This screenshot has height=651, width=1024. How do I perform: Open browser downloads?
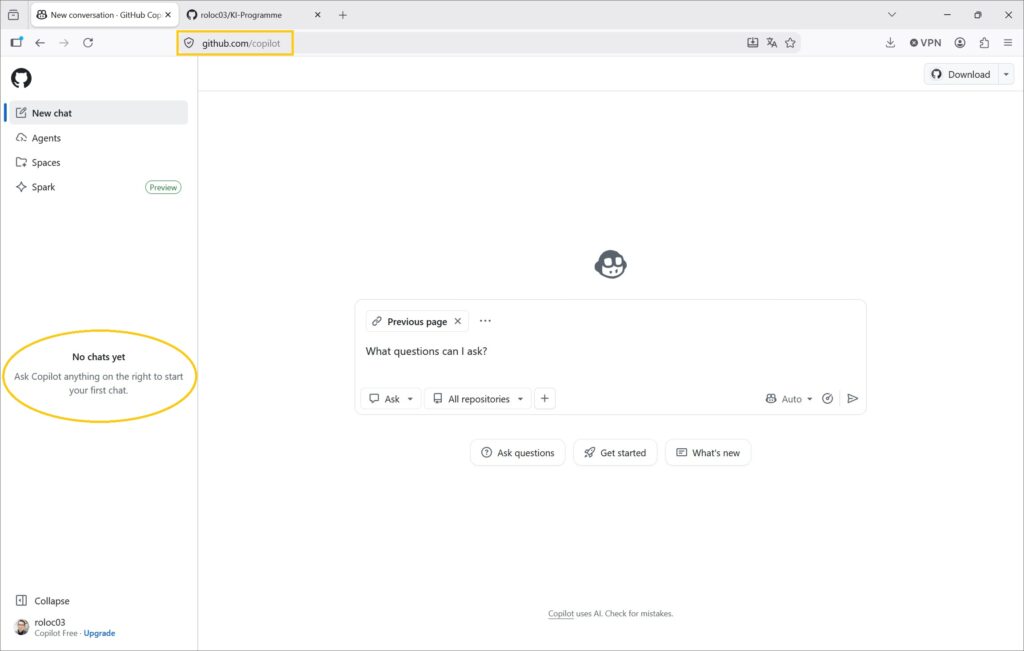click(x=890, y=42)
